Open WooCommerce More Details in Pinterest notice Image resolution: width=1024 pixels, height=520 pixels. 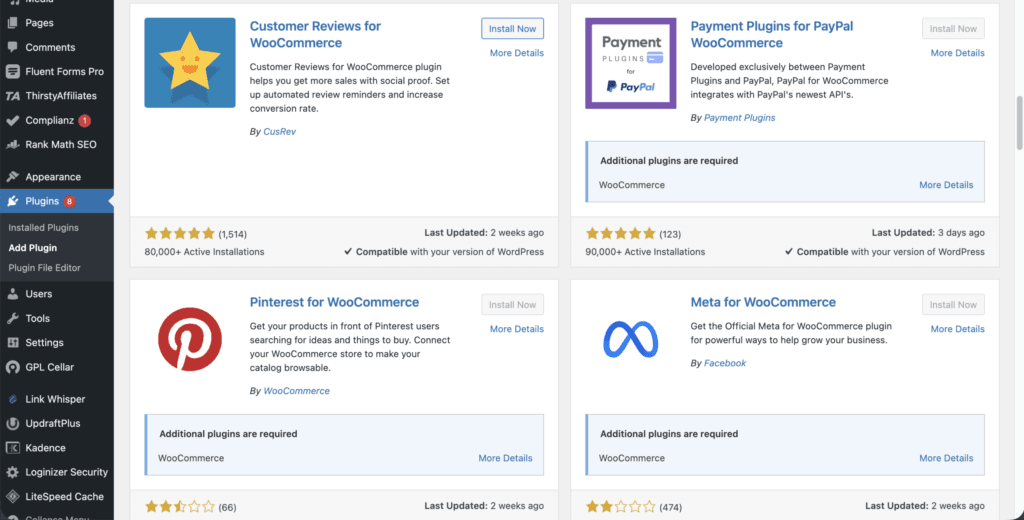point(505,458)
